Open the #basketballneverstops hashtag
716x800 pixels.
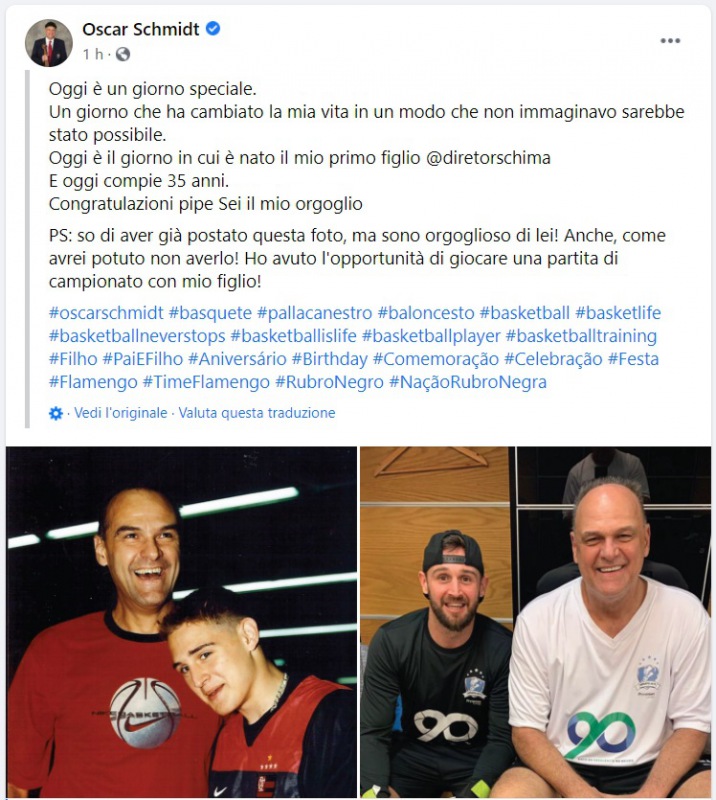pos(137,336)
